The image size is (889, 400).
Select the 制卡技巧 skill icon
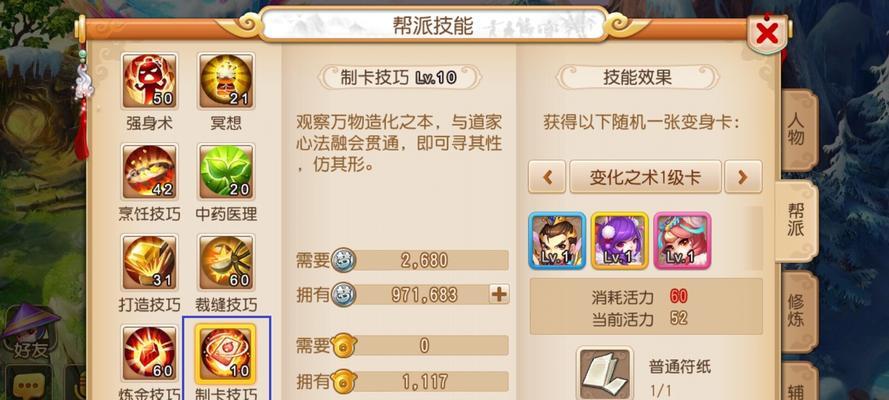coord(226,353)
